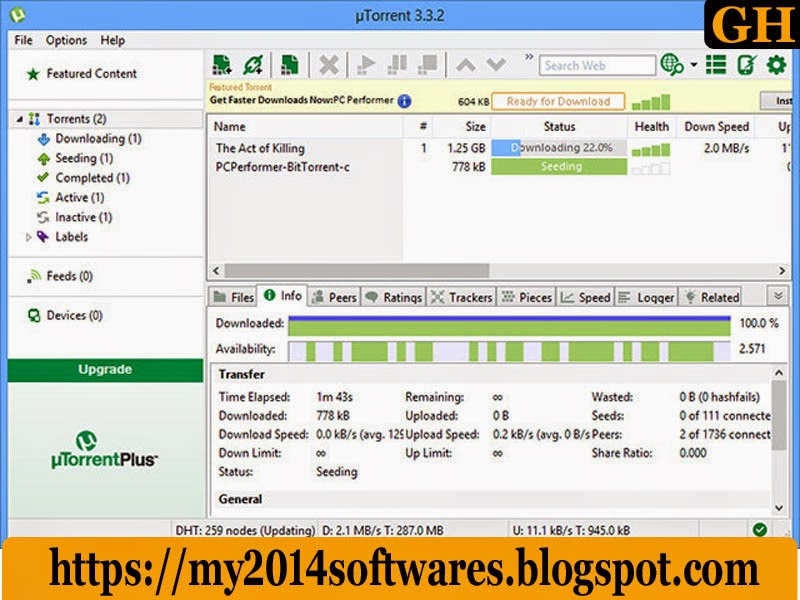Collapse the detail pane with double-chevron button

[x=778, y=296]
